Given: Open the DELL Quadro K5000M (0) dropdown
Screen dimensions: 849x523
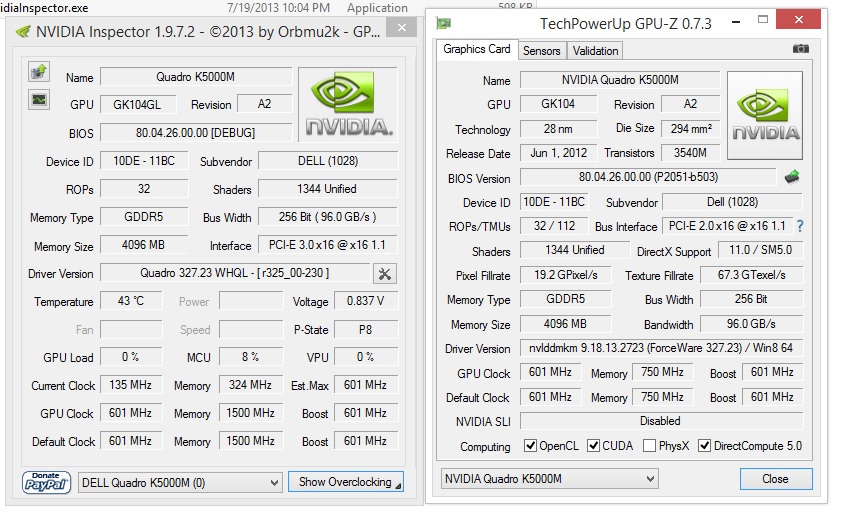Looking at the screenshot, I should (x=180, y=482).
